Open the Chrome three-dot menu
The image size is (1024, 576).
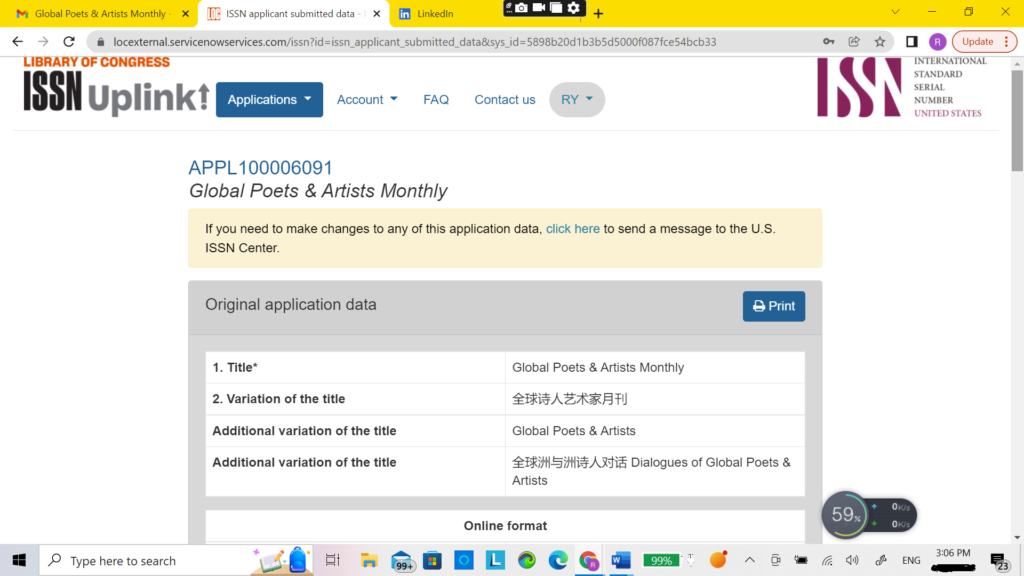click(1007, 42)
